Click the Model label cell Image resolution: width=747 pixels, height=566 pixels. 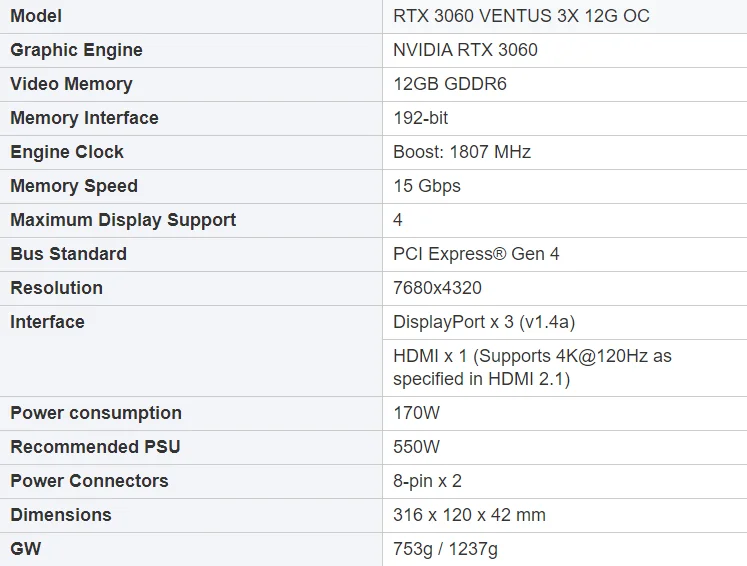click(x=36, y=16)
